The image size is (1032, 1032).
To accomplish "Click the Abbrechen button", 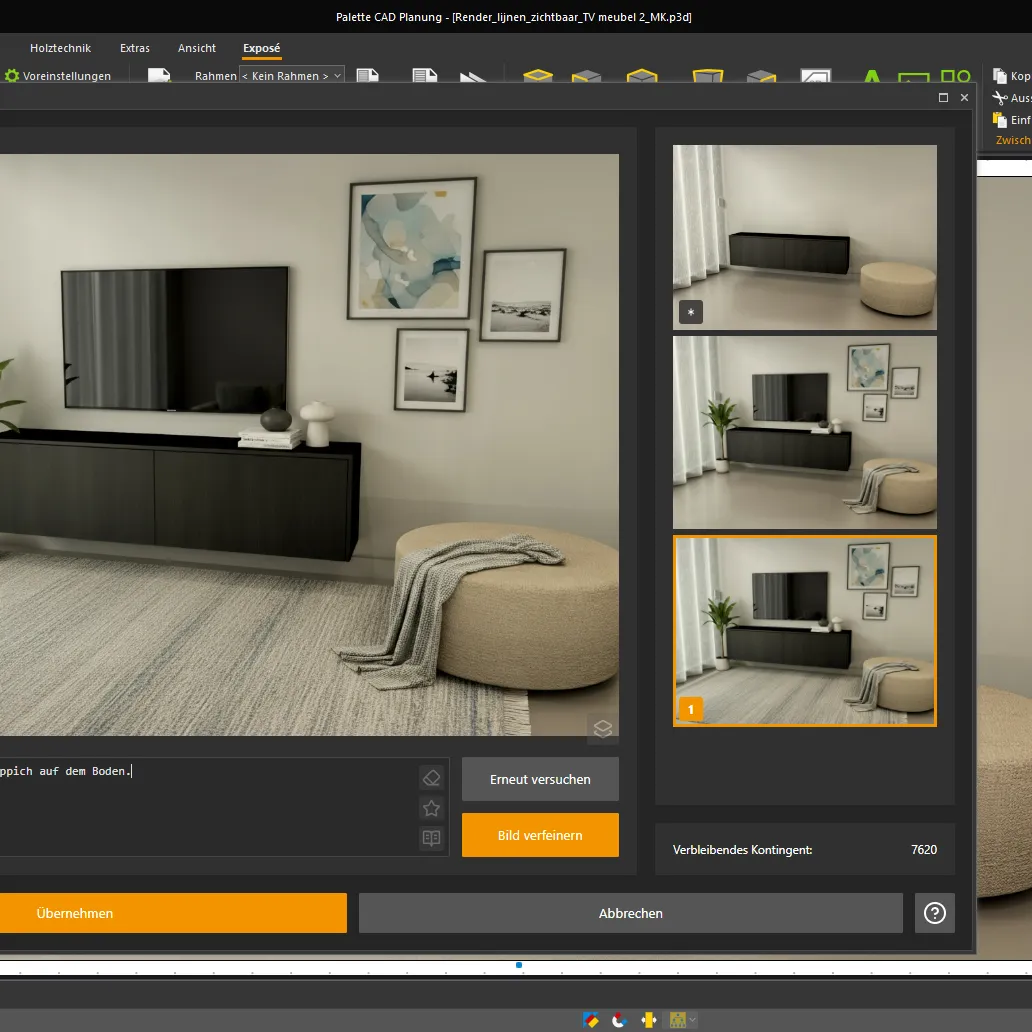I will point(631,913).
